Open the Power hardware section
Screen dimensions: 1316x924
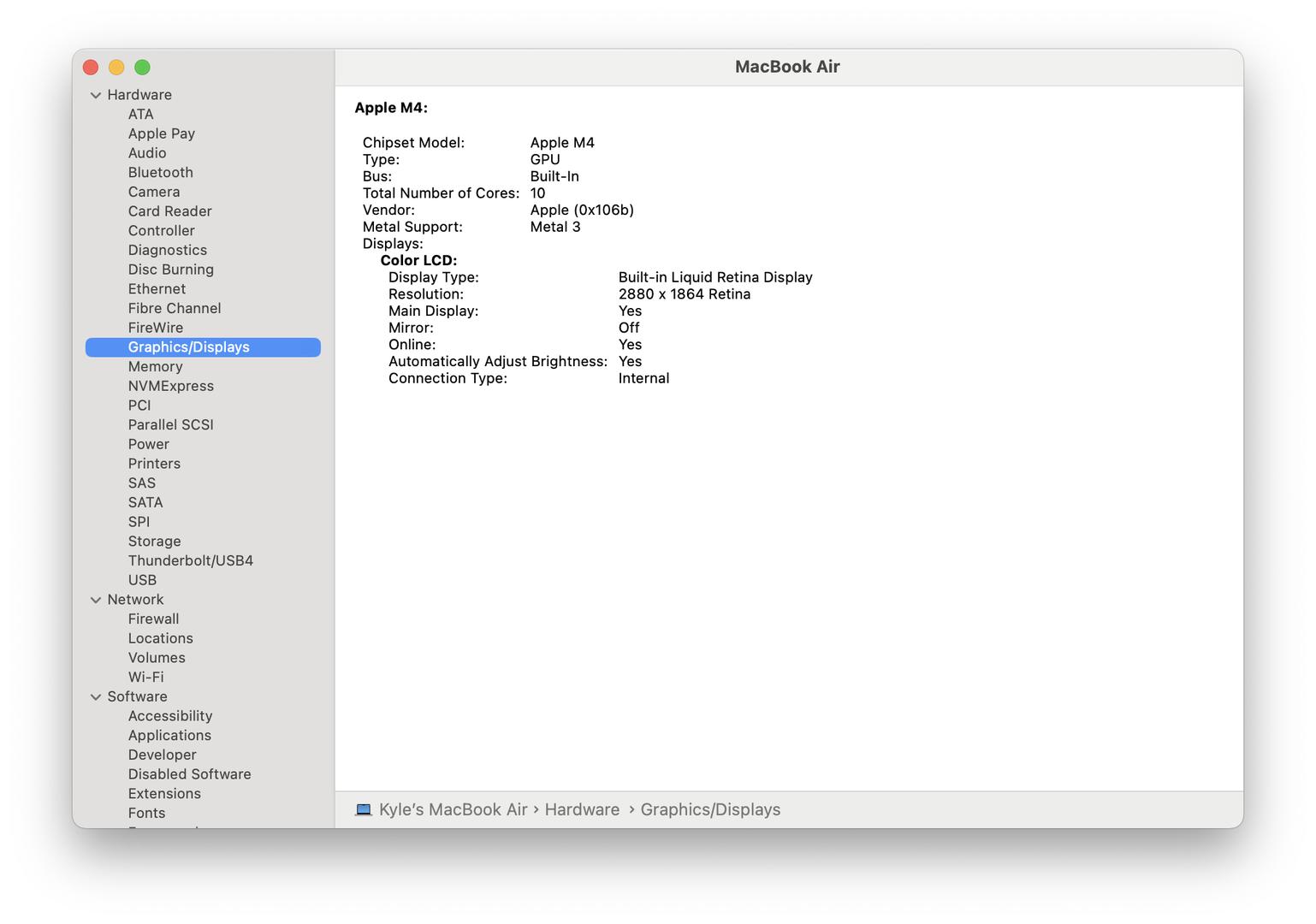coord(148,445)
